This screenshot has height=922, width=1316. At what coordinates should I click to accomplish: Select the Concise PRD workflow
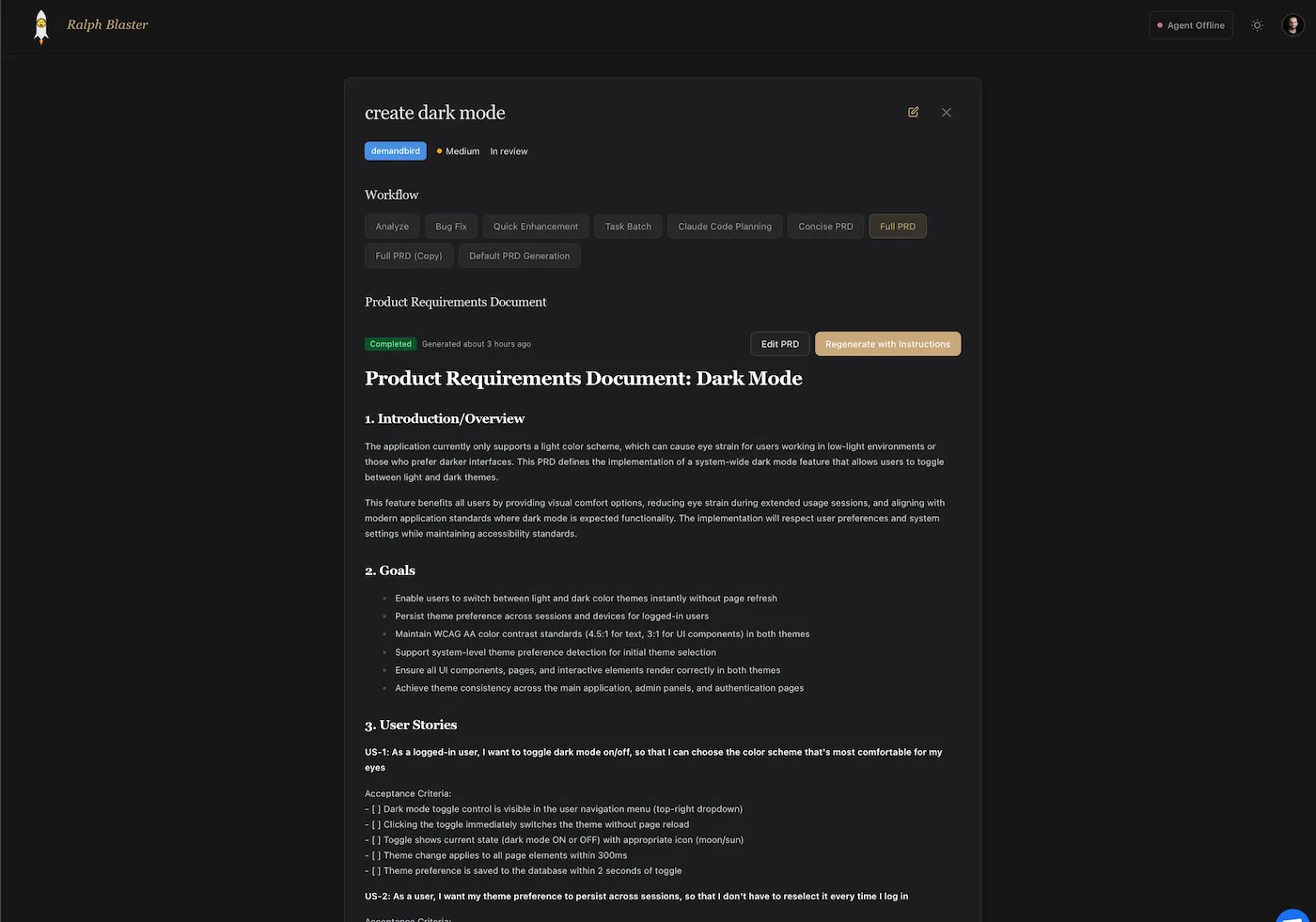coord(824,226)
